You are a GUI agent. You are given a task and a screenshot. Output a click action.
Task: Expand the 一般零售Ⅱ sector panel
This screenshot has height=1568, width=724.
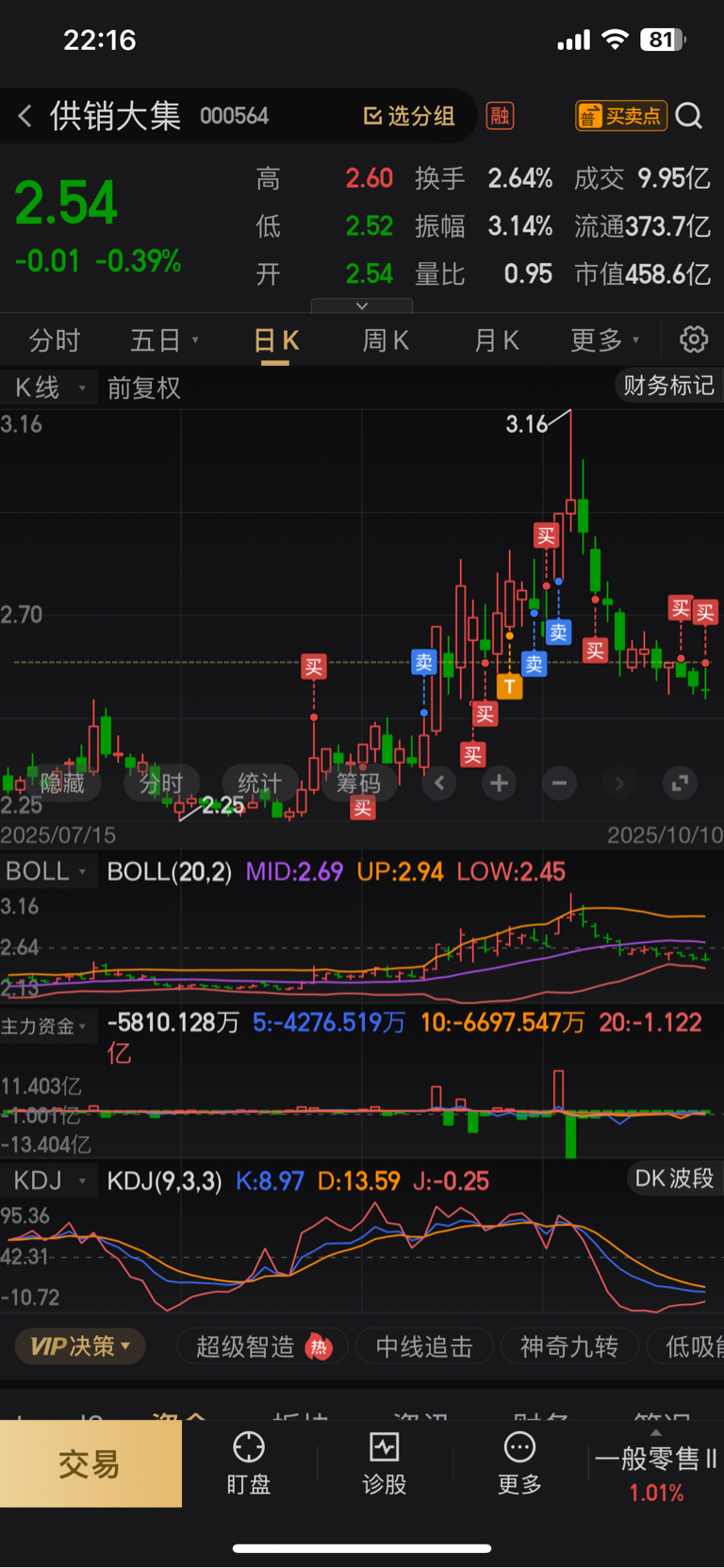[655, 1465]
